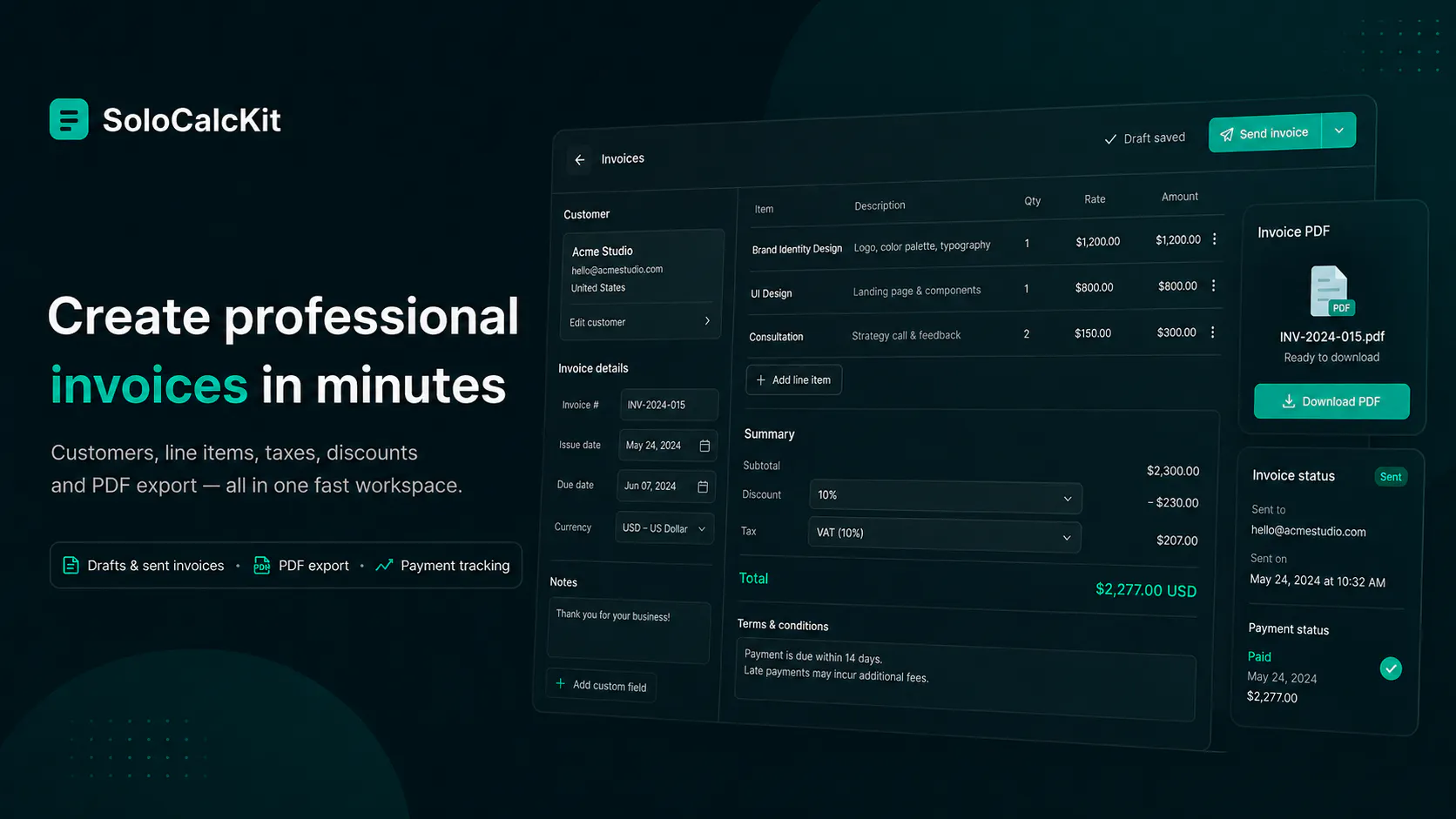Click the PDF export icon
The image size is (1456, 819).
(x=261, y=566)
